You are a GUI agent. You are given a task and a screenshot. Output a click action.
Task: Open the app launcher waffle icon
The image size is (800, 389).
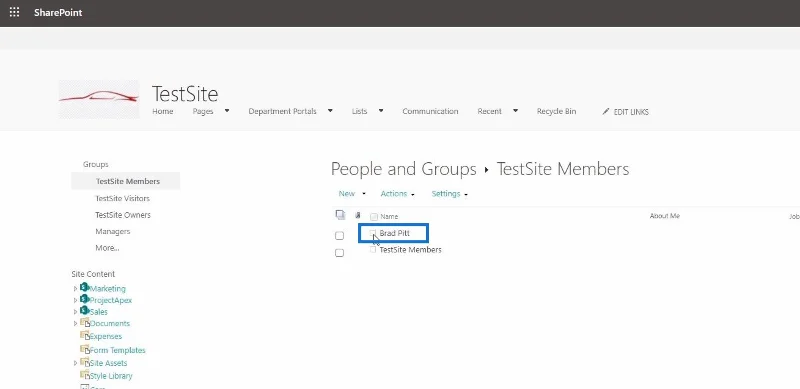click(14, 12)
